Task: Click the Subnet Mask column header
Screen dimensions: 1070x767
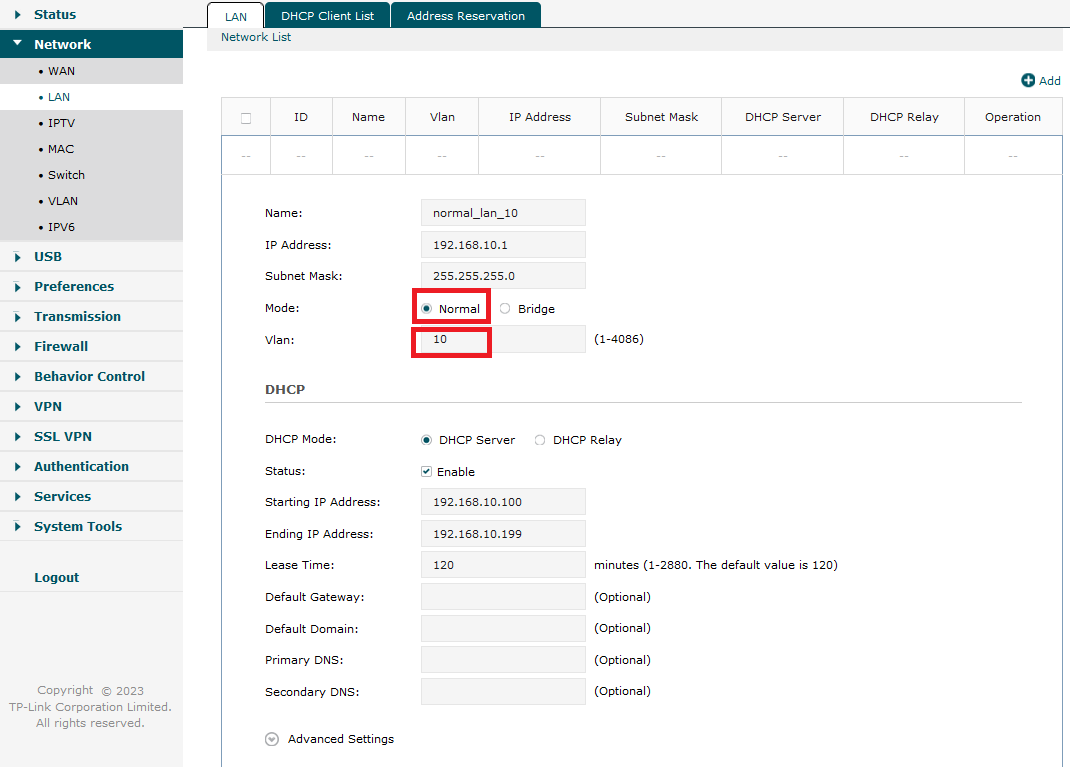Action: 661,117
